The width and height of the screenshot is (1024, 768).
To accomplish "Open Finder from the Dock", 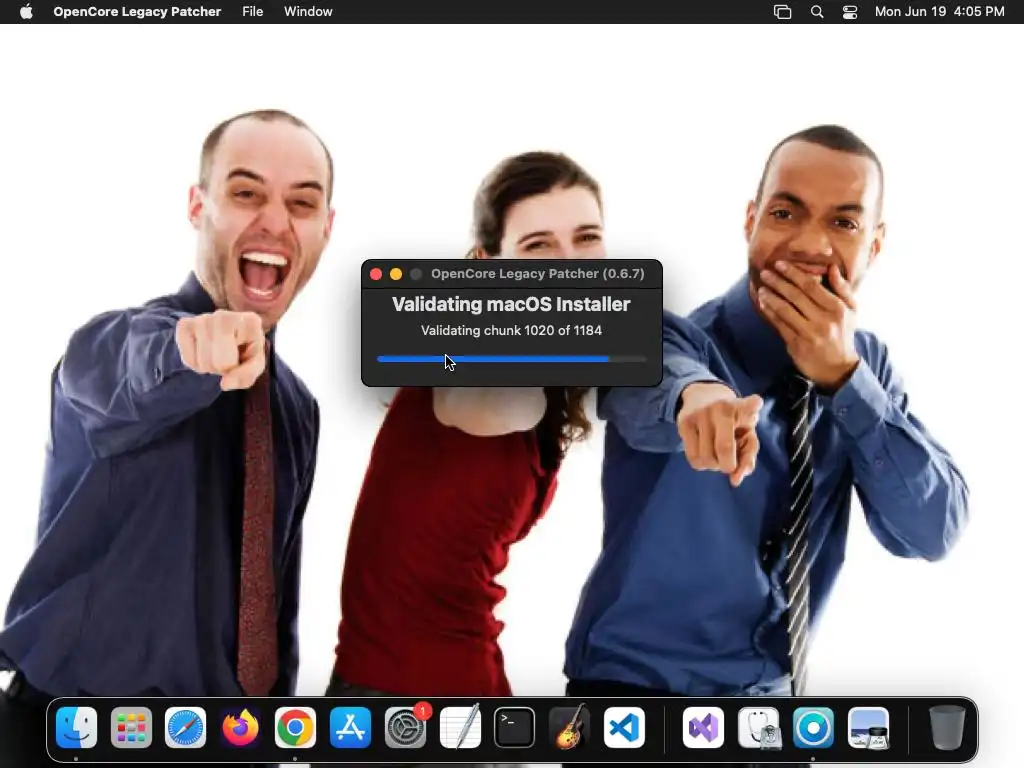I will coord(76,728).
